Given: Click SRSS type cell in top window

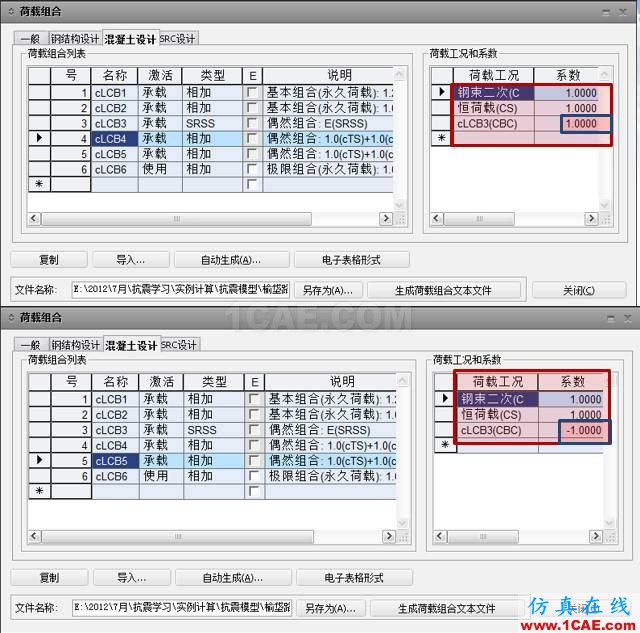Looking at the screenshot, I should pyautogui.click(x=212, y=123).
